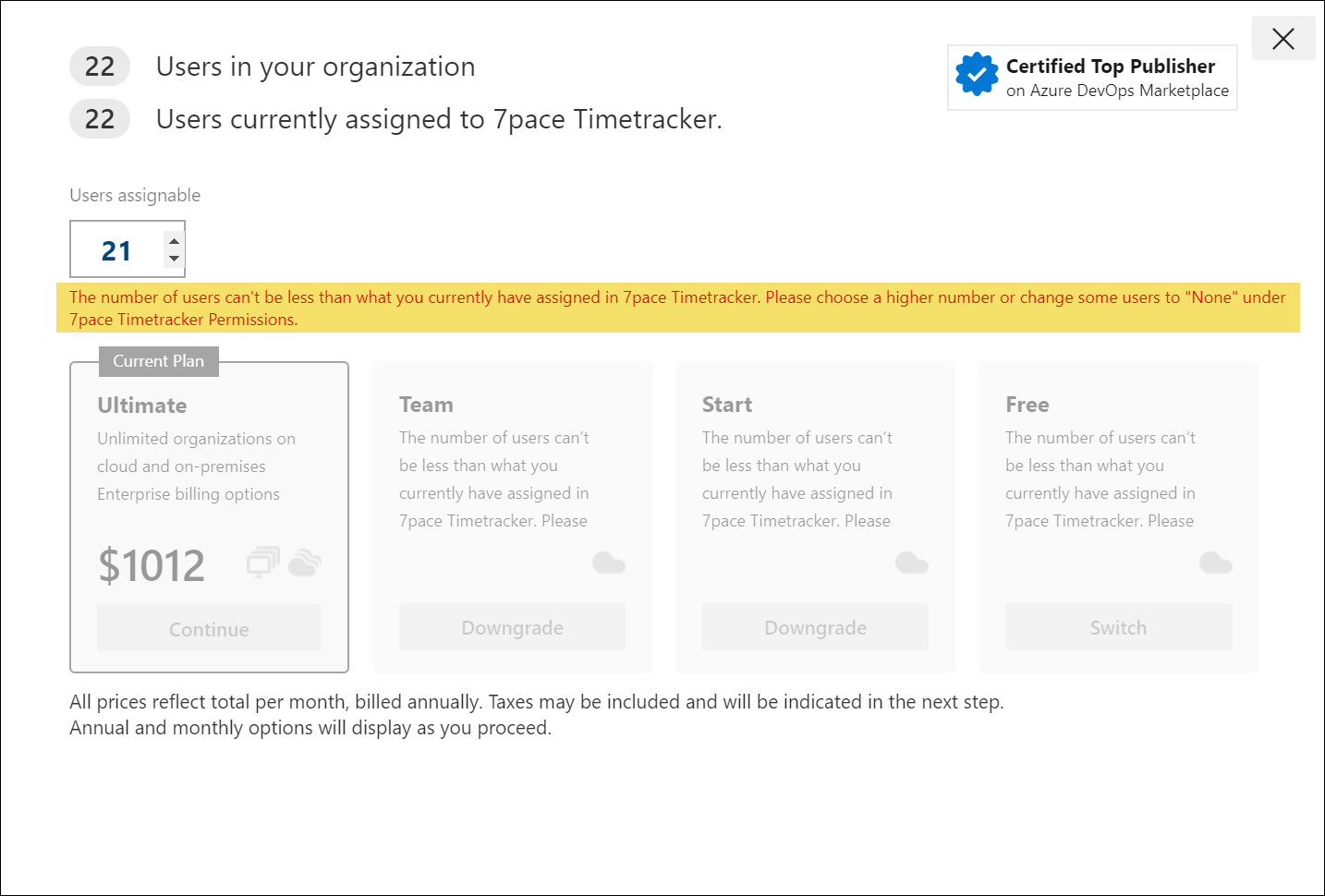Image resolution: width=1325 pixels, height=896 pixels.
Task: Close the plan selection dialog
Action: pos(1283,38)
